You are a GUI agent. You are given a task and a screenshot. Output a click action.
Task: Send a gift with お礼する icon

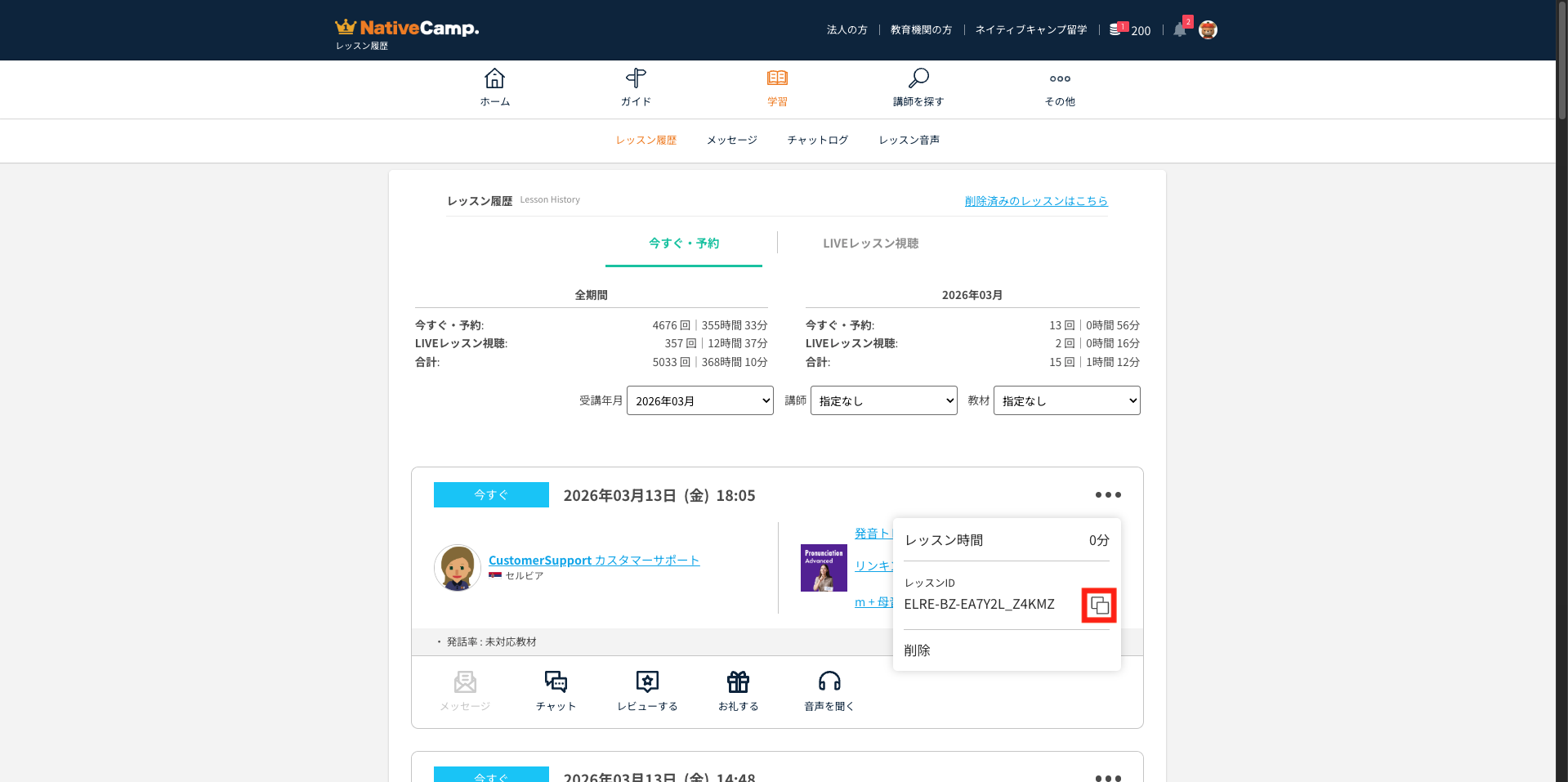tap(738, 681)
